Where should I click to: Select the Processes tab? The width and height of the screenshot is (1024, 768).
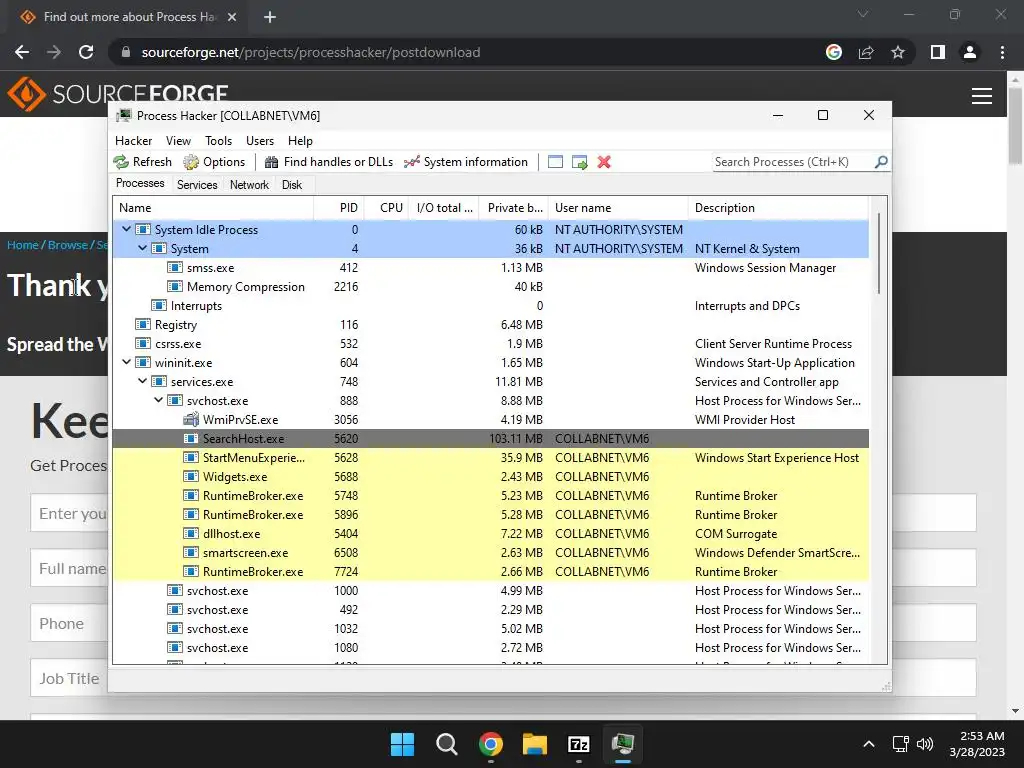[140, 184]
